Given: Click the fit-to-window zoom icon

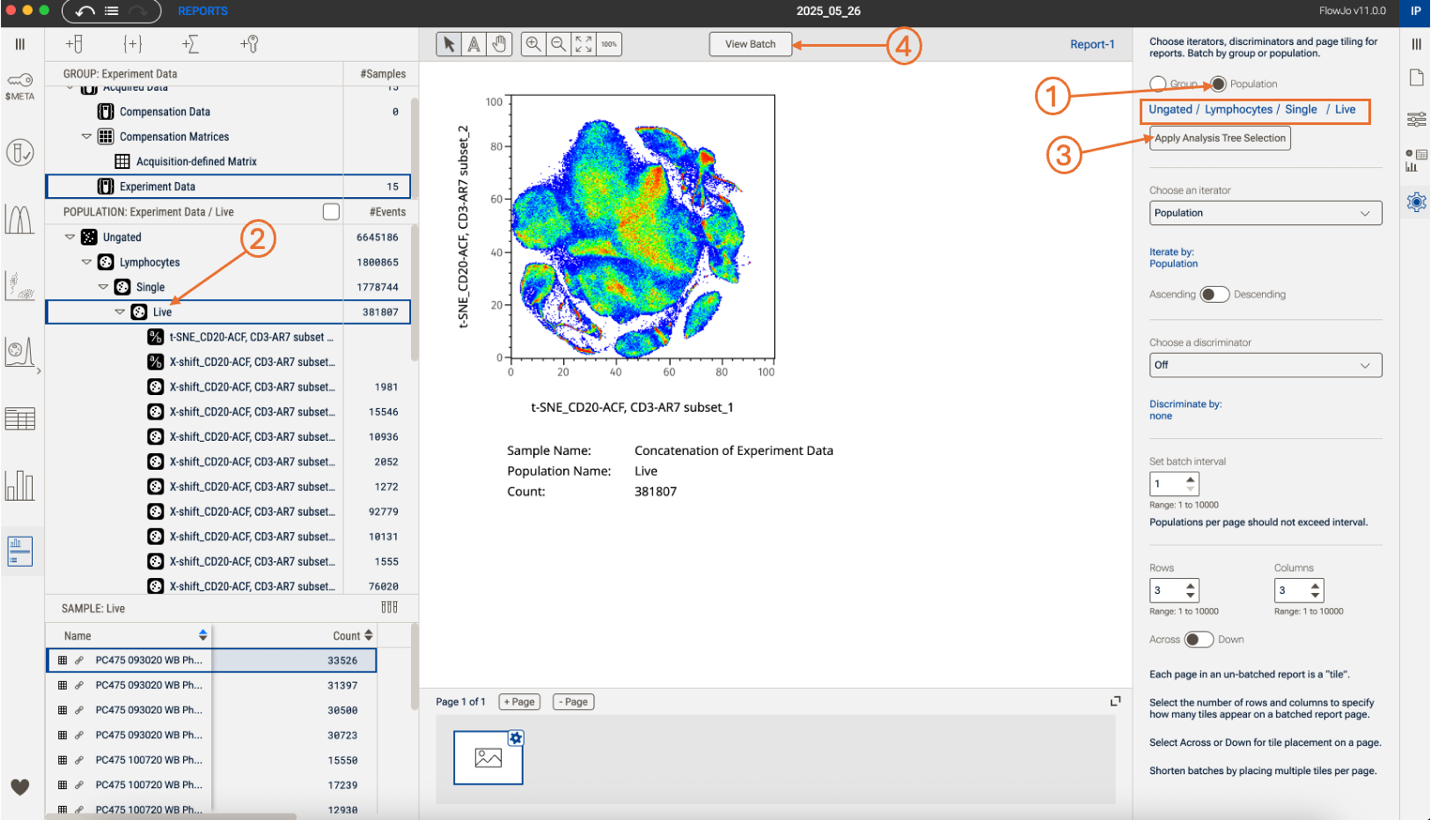Looking at the screenshot, I should point(584,44).
